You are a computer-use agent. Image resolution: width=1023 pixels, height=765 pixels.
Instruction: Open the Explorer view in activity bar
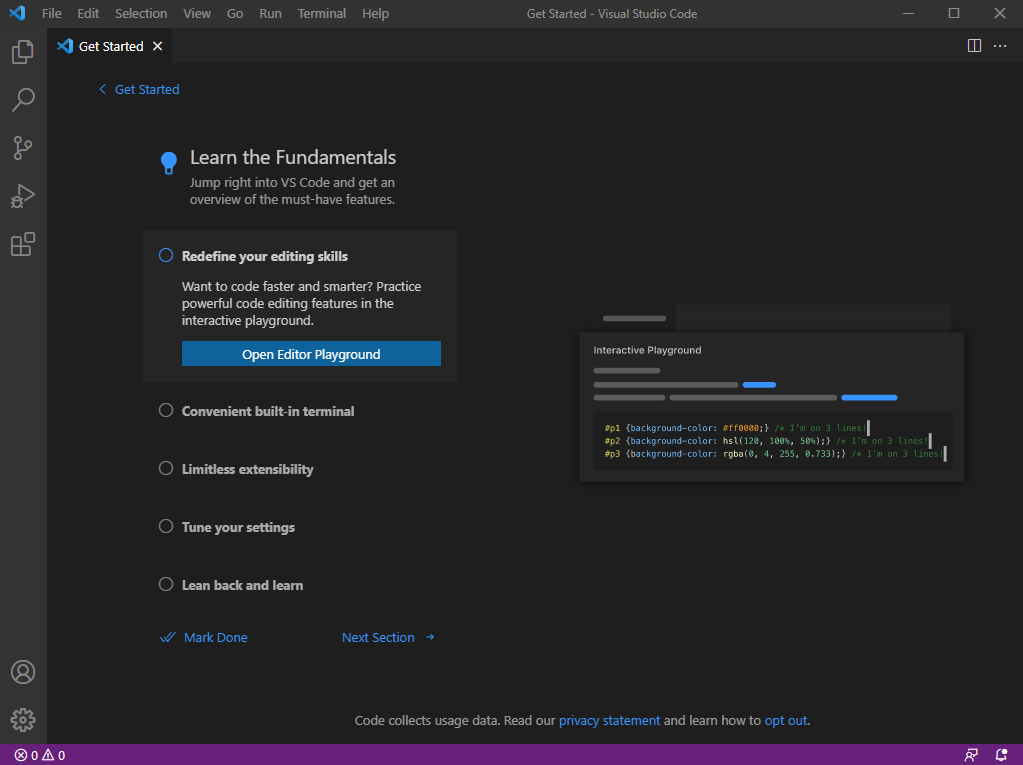pyautogui.click(x=23, y=52)
